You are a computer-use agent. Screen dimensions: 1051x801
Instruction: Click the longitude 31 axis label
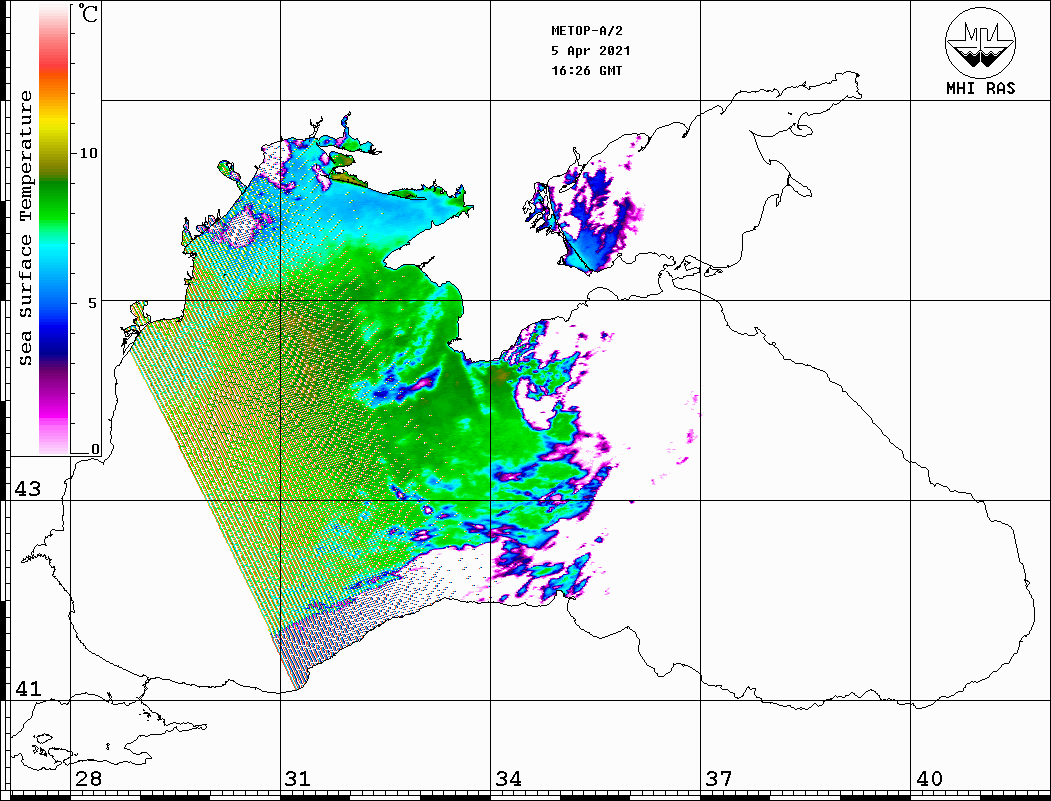click(298, 779)
